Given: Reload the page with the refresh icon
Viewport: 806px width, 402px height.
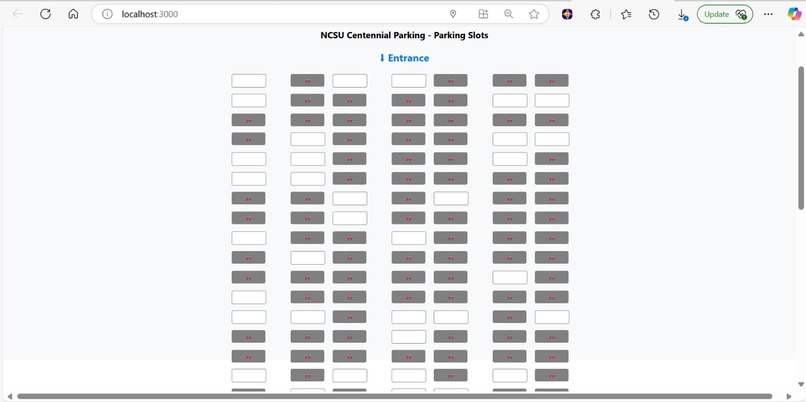Looking at the screenshot, I should 45,14.
